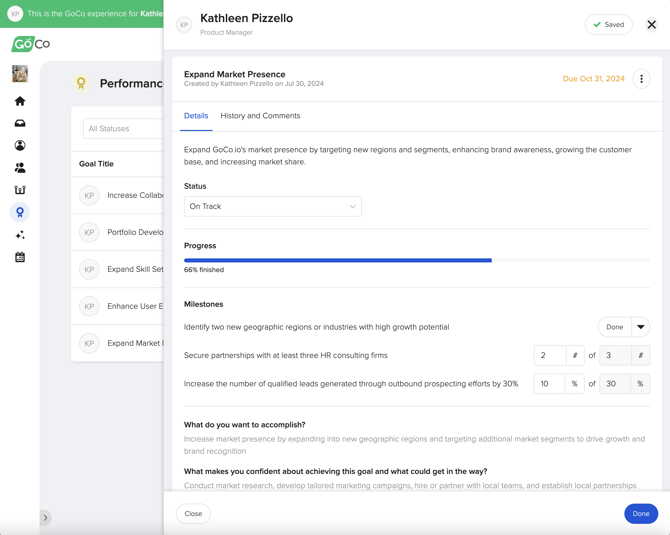Open the Performance ribbon icon in sidebar
The image size is (670, 535).
[x=20, y=212]
